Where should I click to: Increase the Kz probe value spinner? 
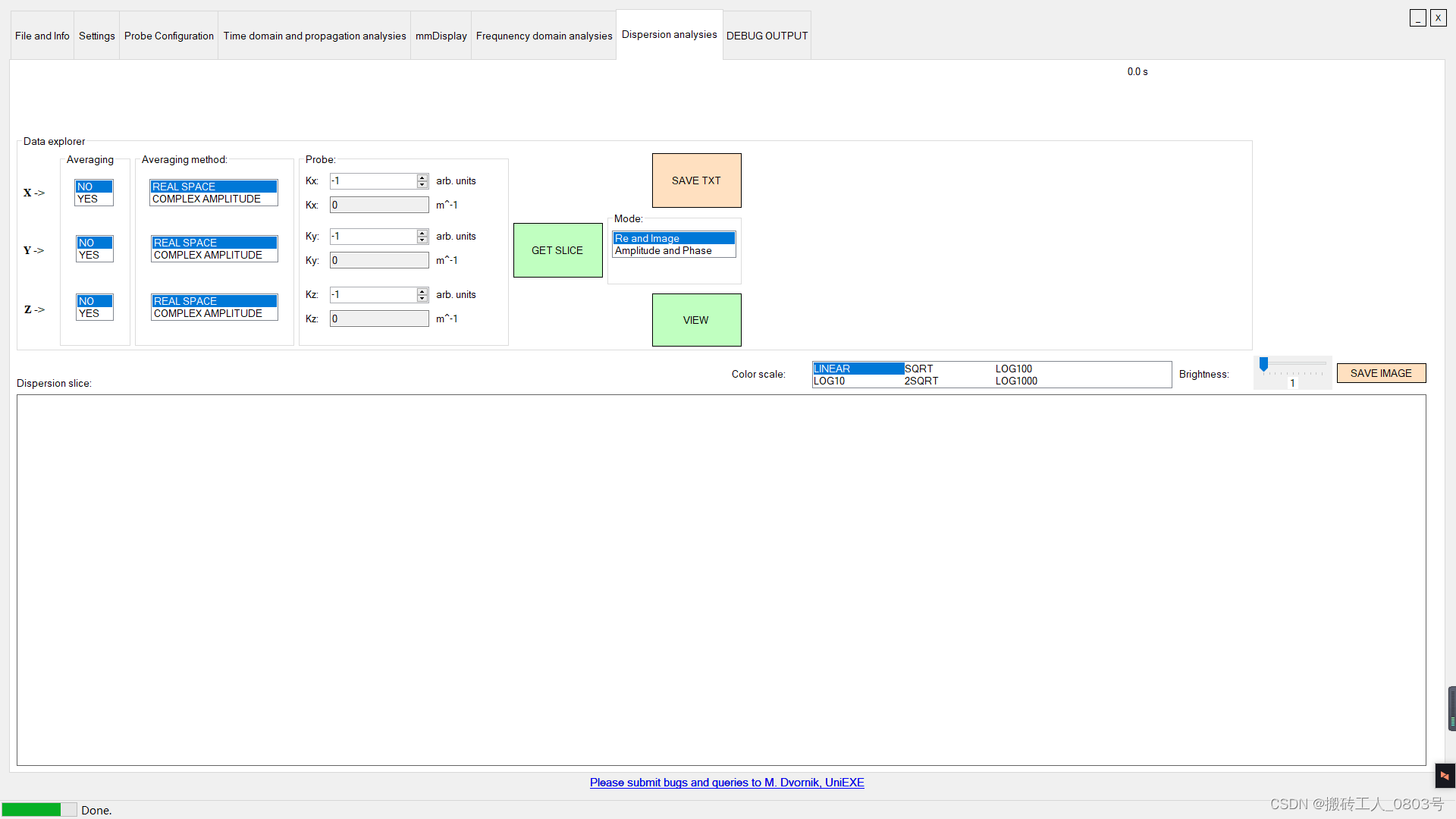click(422, 291)
